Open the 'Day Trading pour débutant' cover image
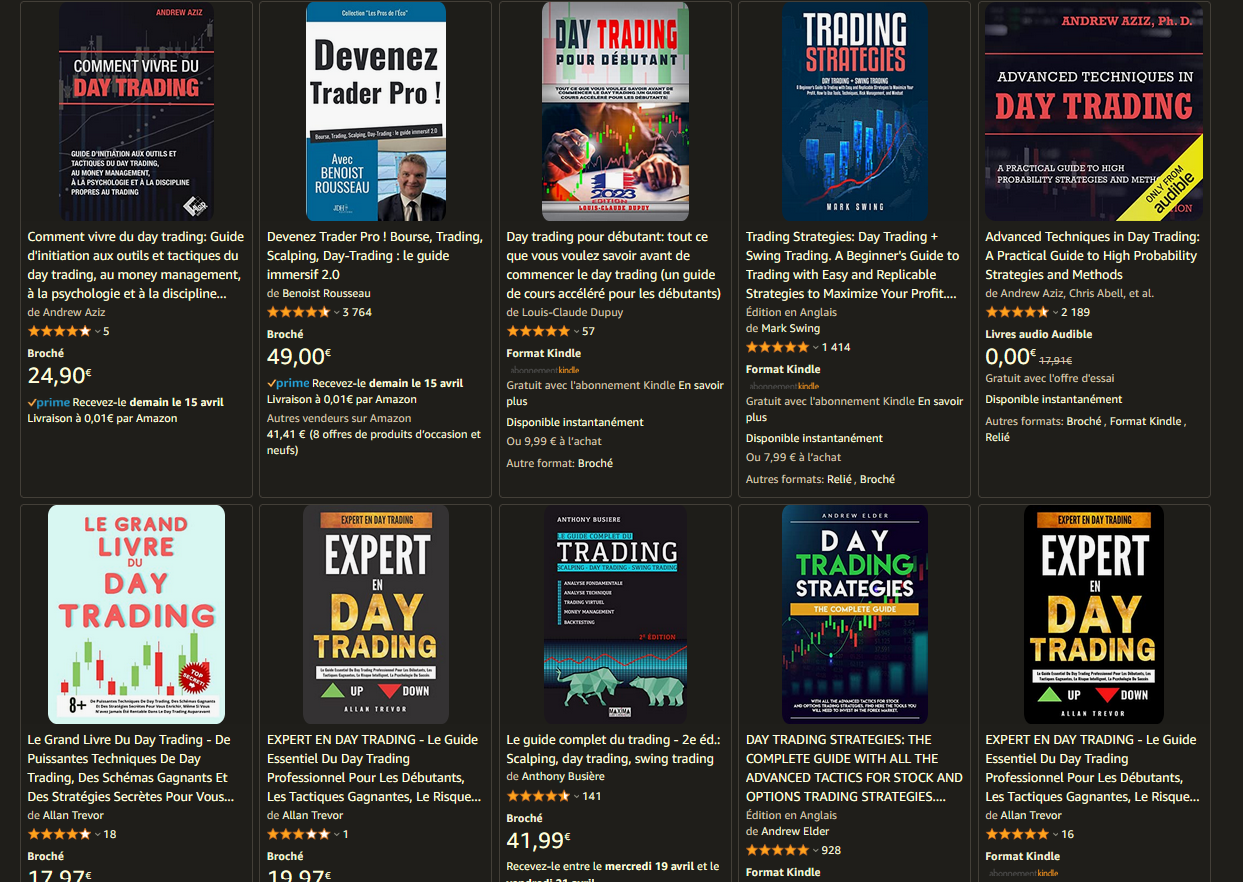Viewport: 1243px width, 882px height. [x=615, y=111]
